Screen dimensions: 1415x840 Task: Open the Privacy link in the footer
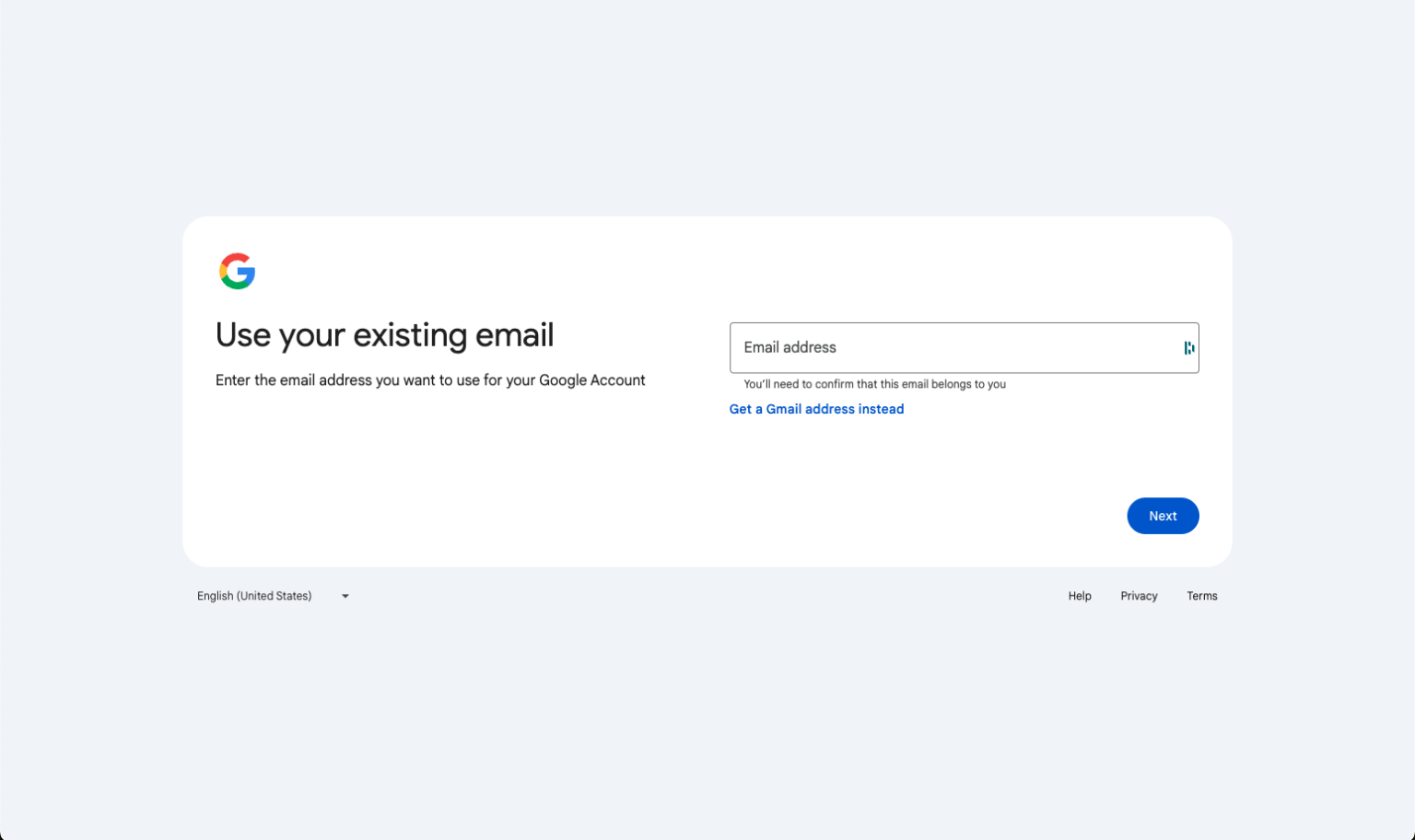(x=1139, y=597)
